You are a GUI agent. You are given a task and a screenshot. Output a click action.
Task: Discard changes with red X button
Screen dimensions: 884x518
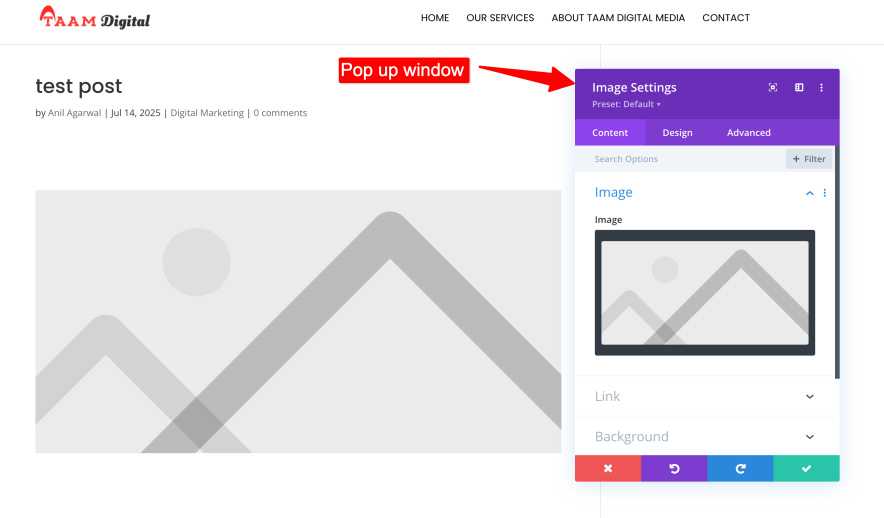click(x=608, y=468)
